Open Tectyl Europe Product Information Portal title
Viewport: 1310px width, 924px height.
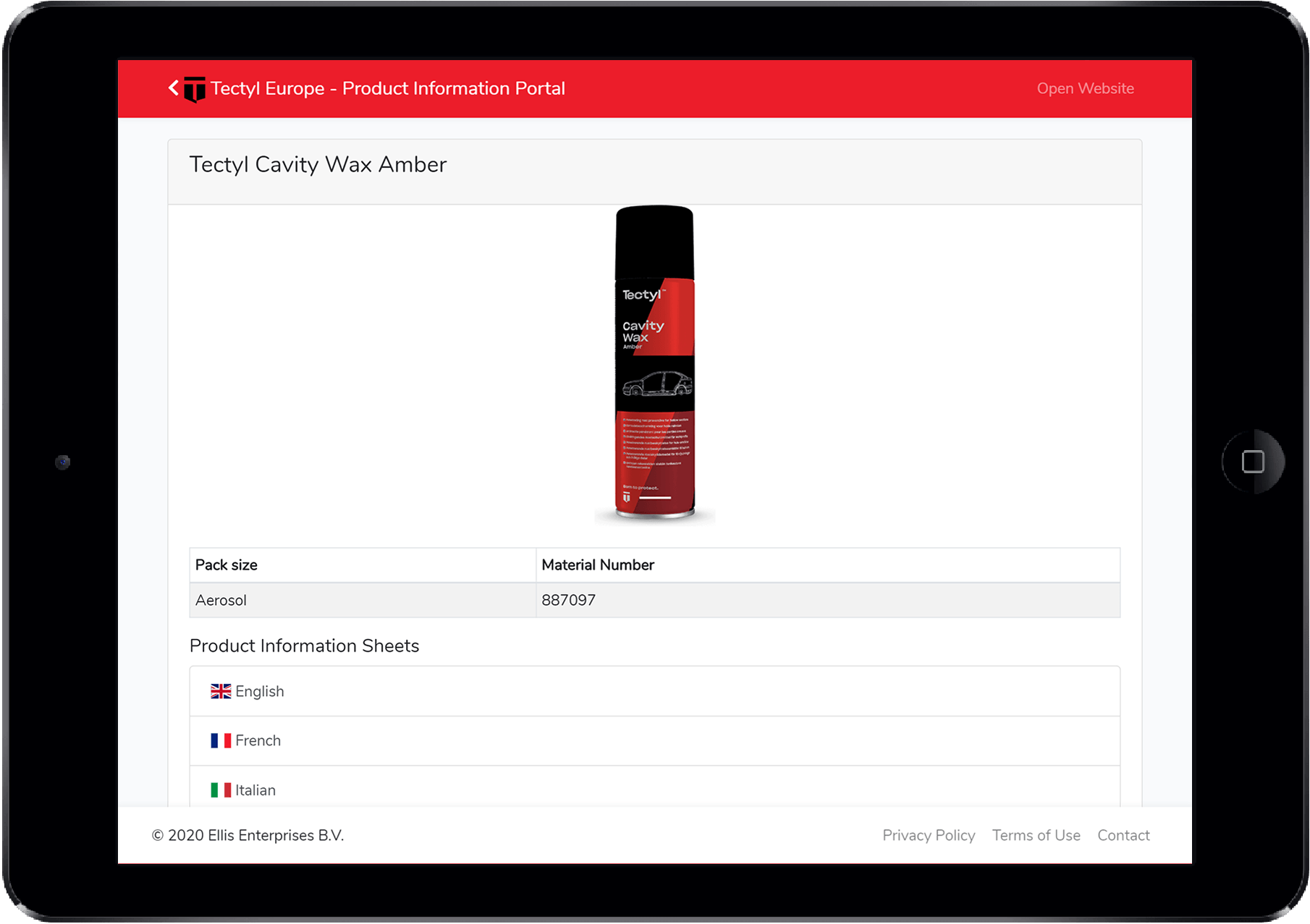[388, 88]
